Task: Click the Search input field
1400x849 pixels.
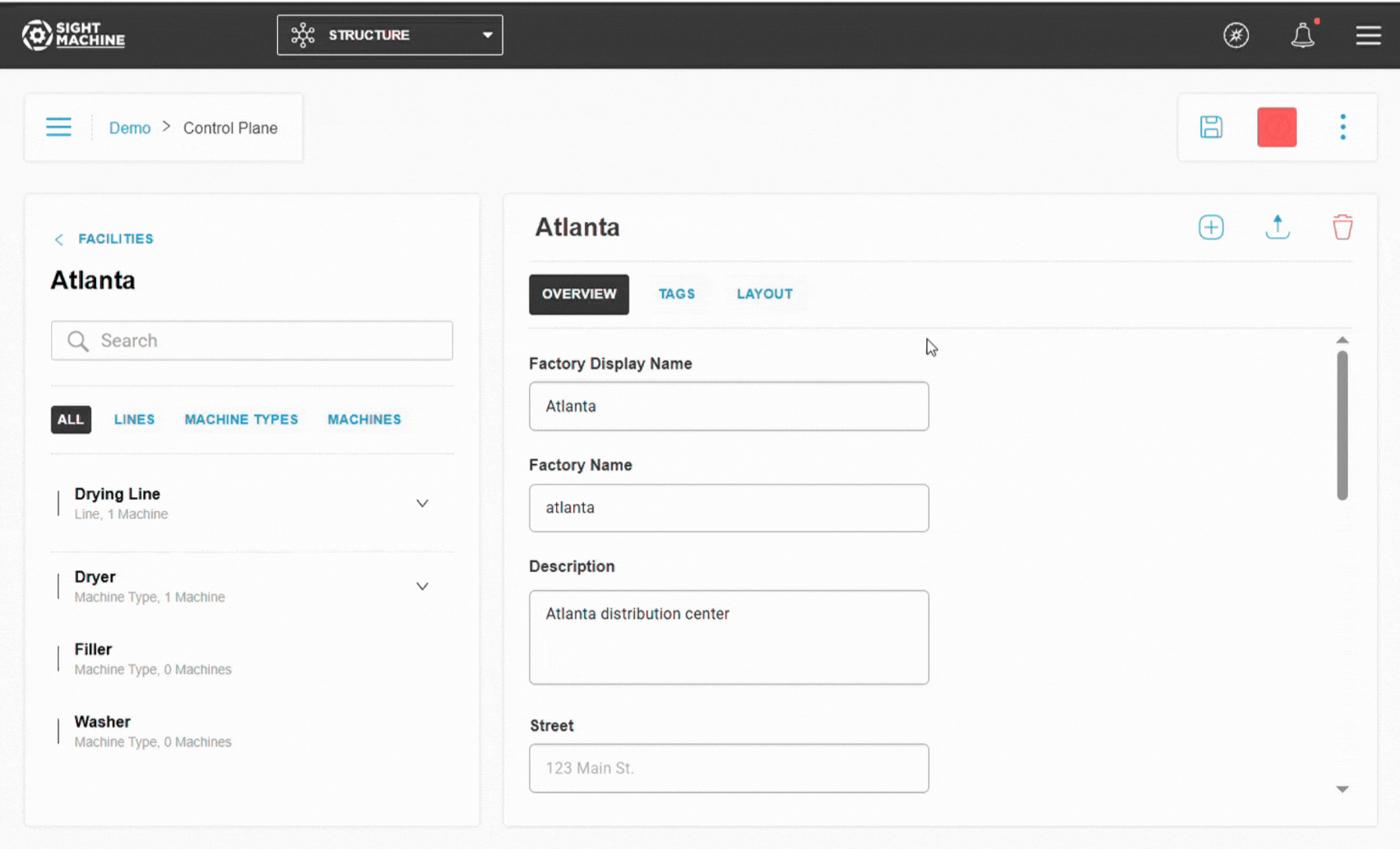Action: [252, 341]
